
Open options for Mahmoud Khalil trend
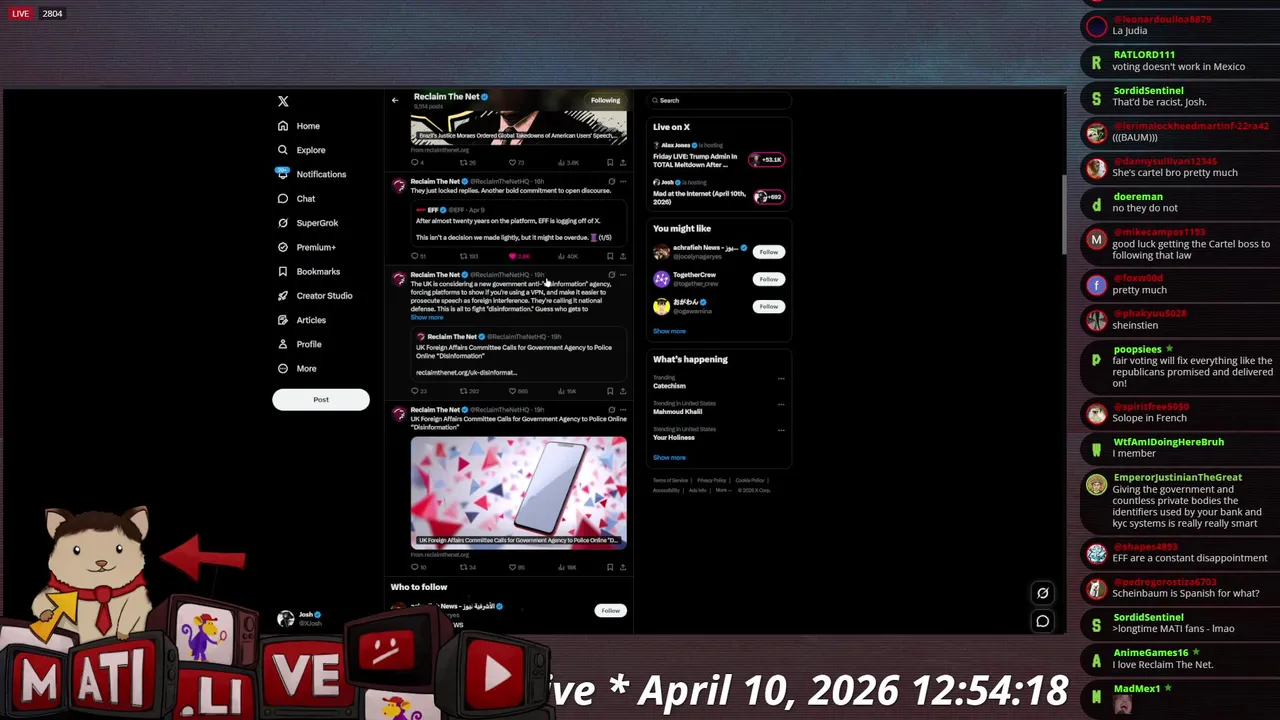pos(781,404)
